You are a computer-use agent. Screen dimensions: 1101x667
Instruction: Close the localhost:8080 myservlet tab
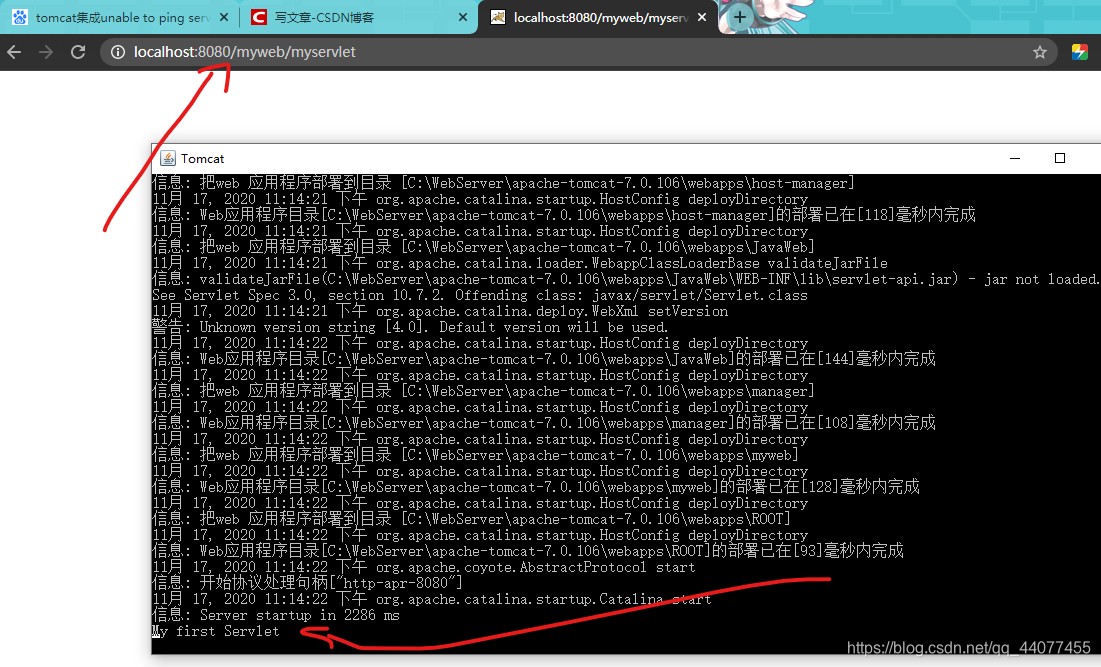pyautogui.click(x=701, y=18)
